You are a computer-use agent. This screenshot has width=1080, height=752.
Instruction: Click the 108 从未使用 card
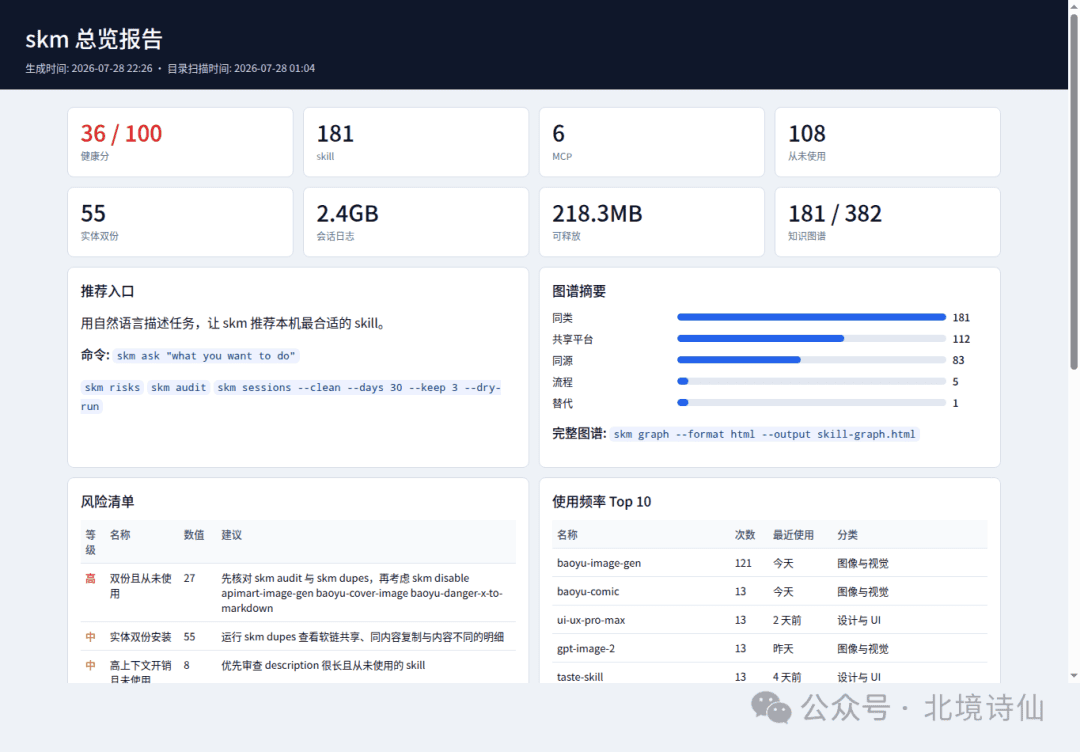click(x=887, y=142)
